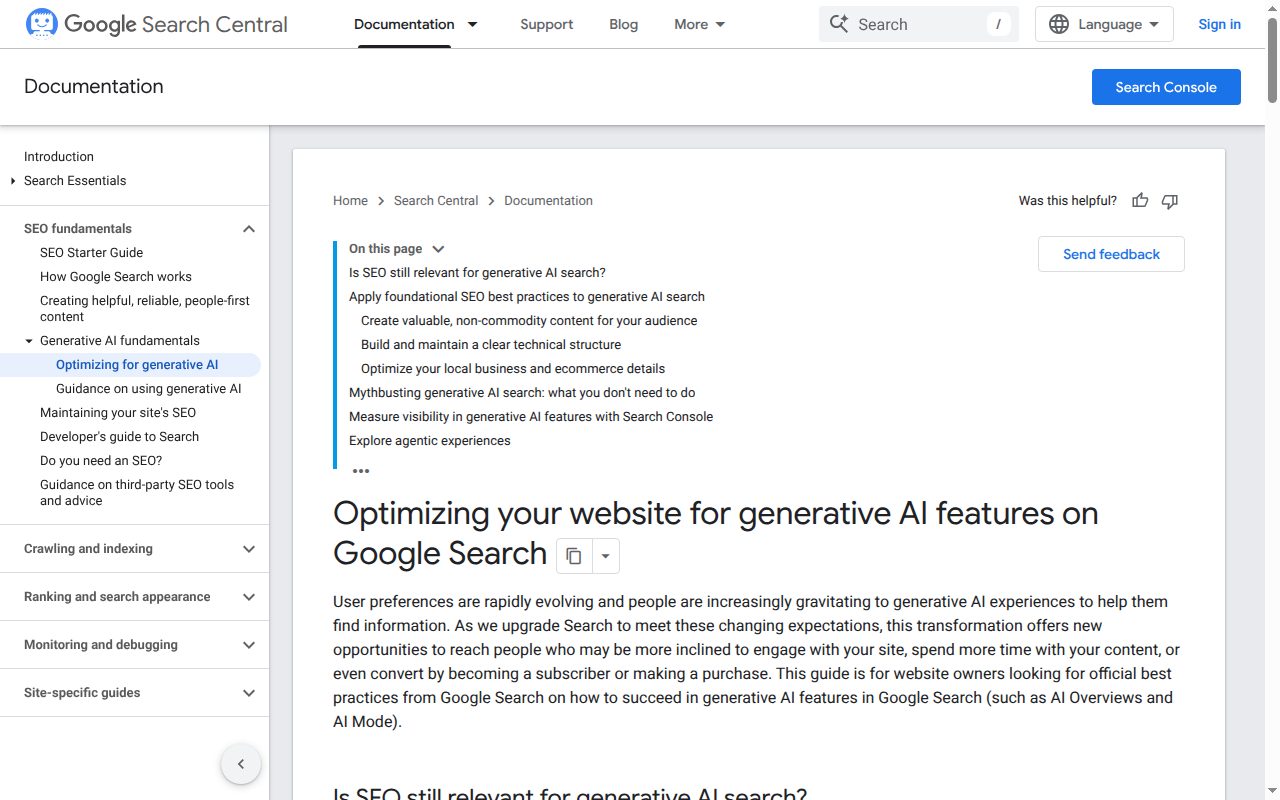Open How Google Search works link
Image resolution: width=1280 pixels, height=800 pixels.
(x=116, y=277)
